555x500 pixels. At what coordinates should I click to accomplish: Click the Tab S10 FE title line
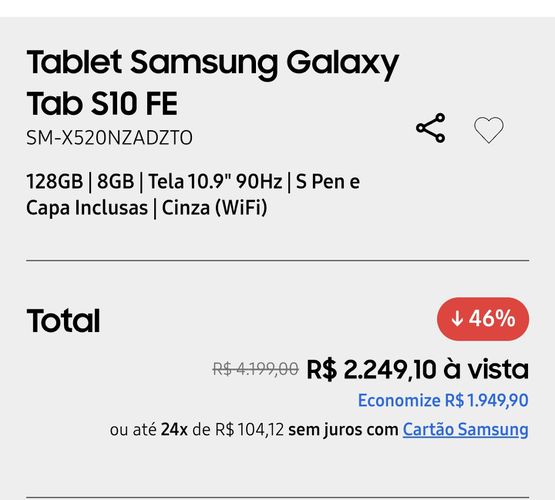pyautogui.click(x=102, y=104)
